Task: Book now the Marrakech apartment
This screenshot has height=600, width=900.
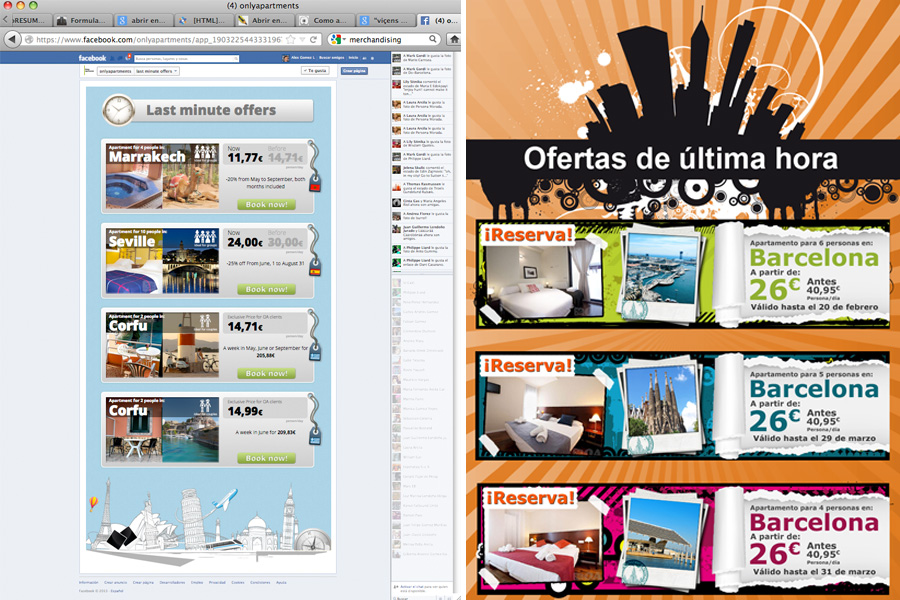Action: [266, 204]
